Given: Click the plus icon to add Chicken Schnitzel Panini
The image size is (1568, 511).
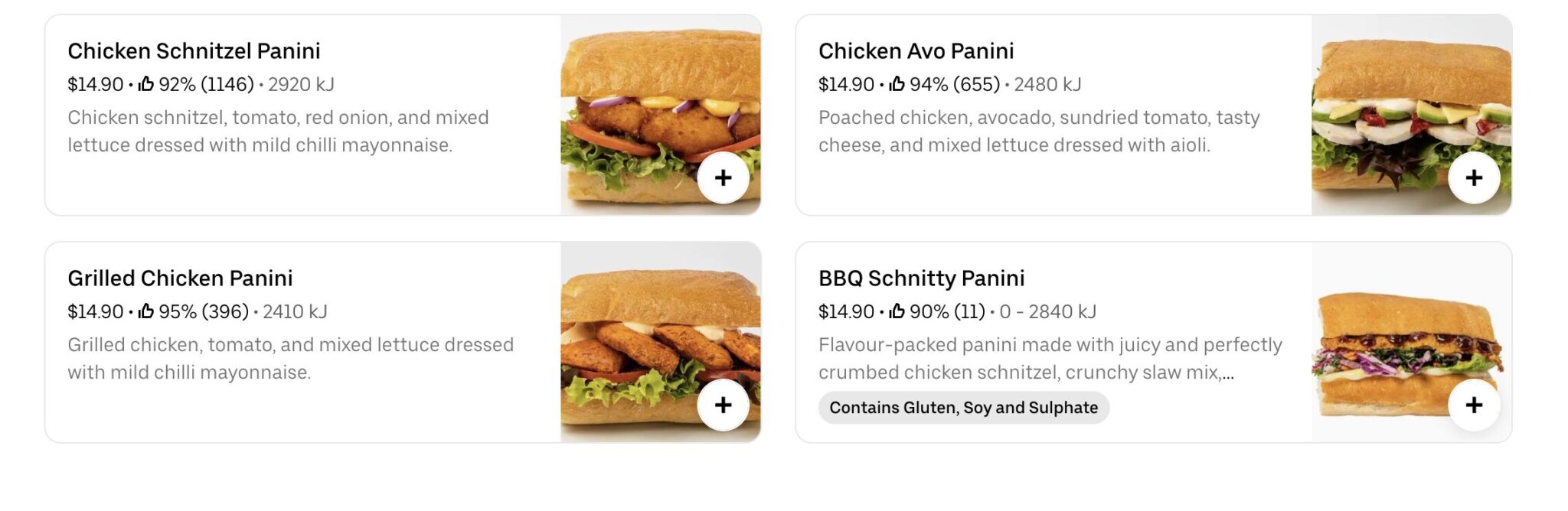Looking at the screenshot, I should click(723, 177).
